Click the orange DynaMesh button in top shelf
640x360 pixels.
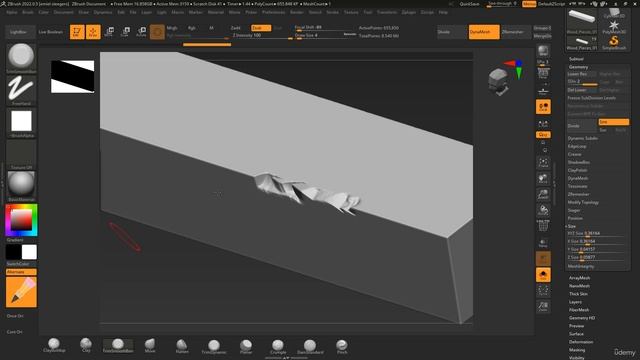click(x=484, y=32)
